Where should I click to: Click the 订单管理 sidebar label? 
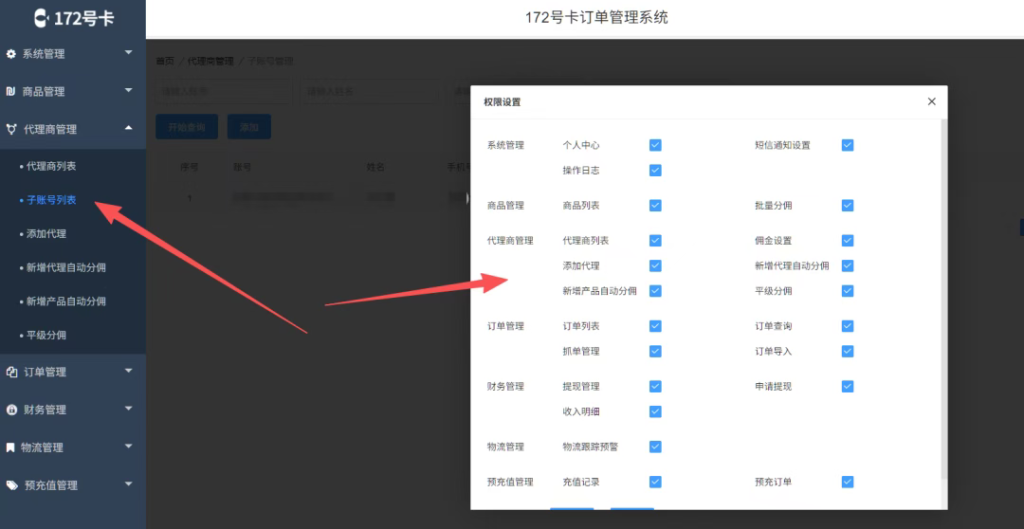coord(45,372)
